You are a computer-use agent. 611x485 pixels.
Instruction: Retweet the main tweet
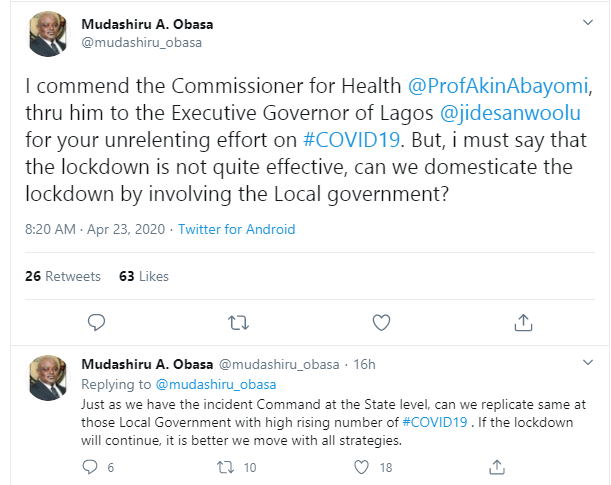[239, 322]
